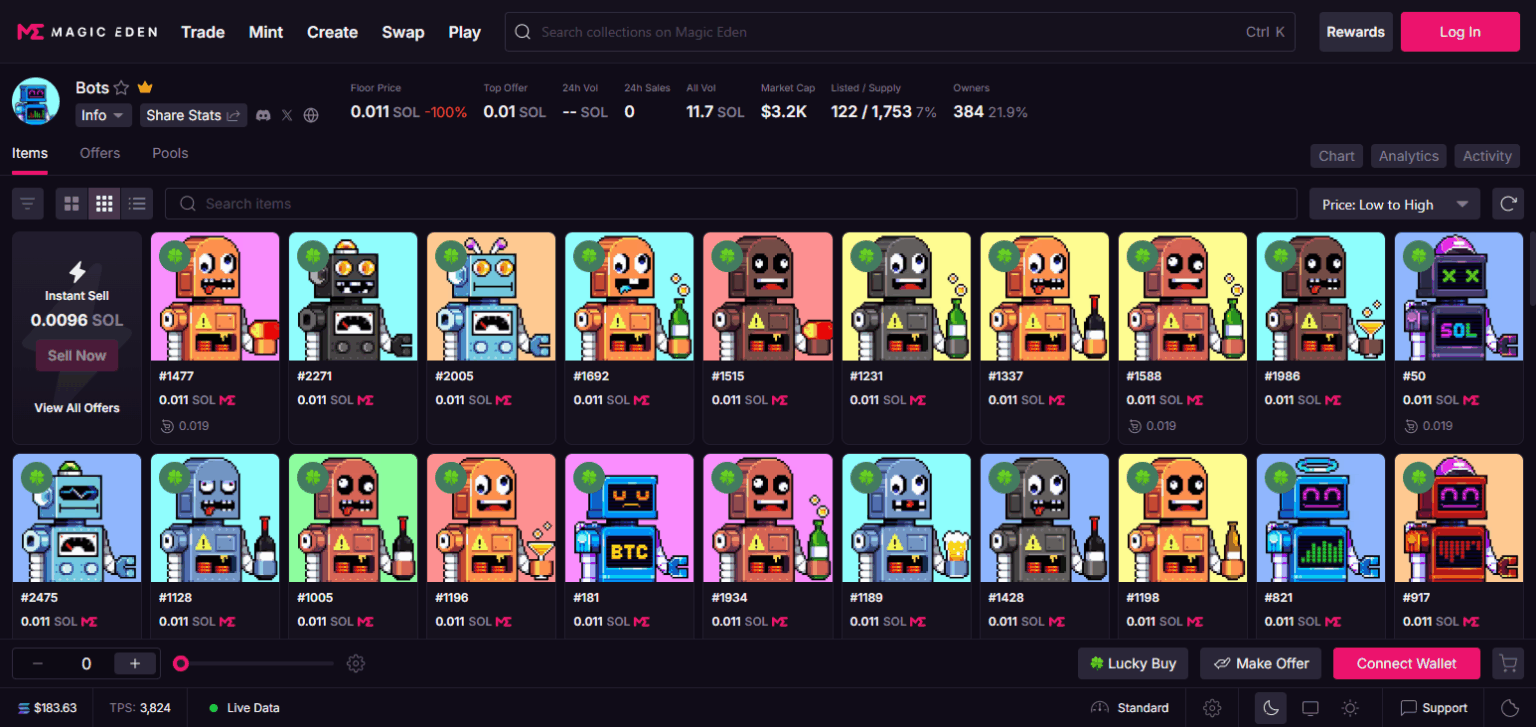Open the filters panel

click(27, 203)
